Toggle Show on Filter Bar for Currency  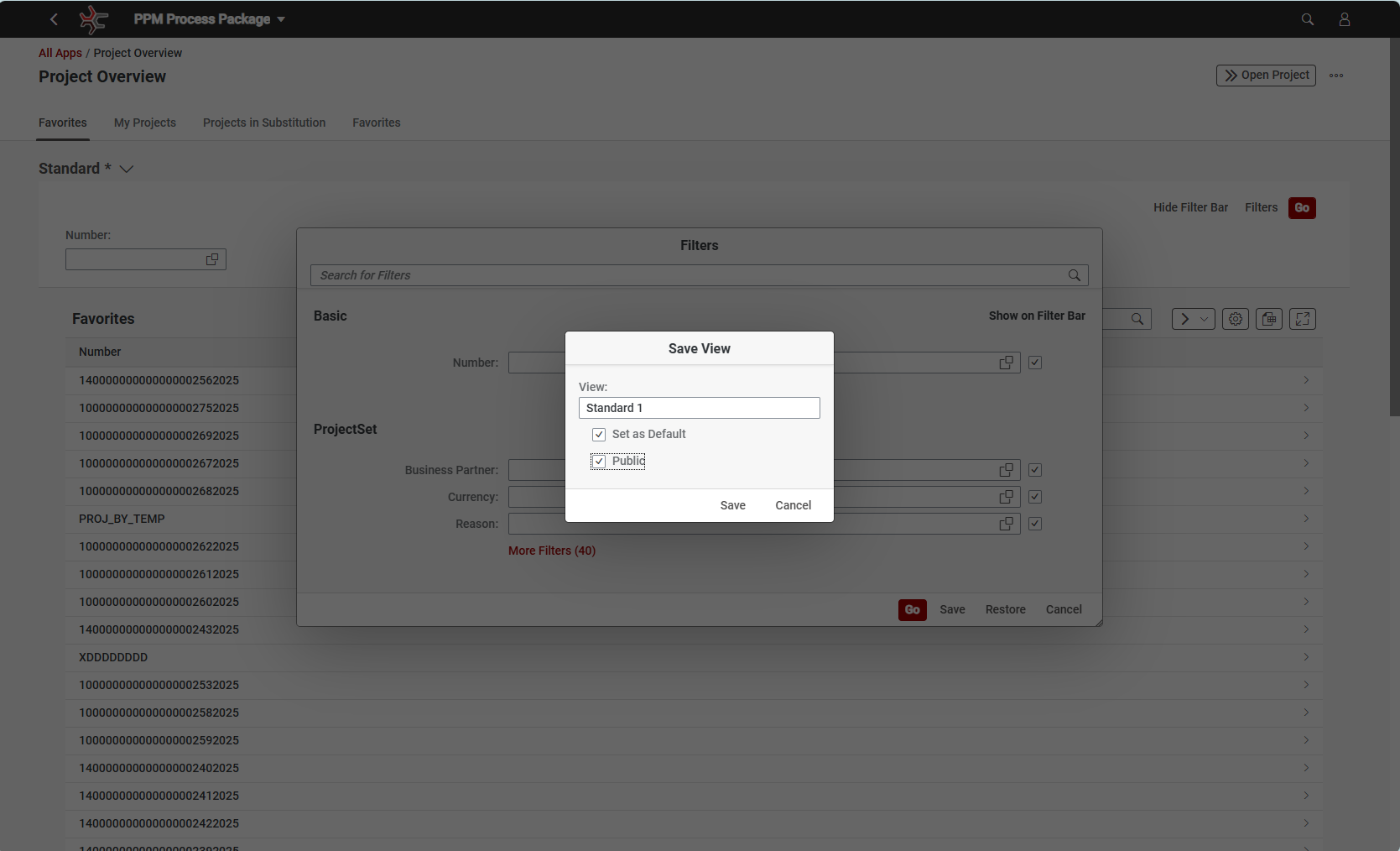1035,497
